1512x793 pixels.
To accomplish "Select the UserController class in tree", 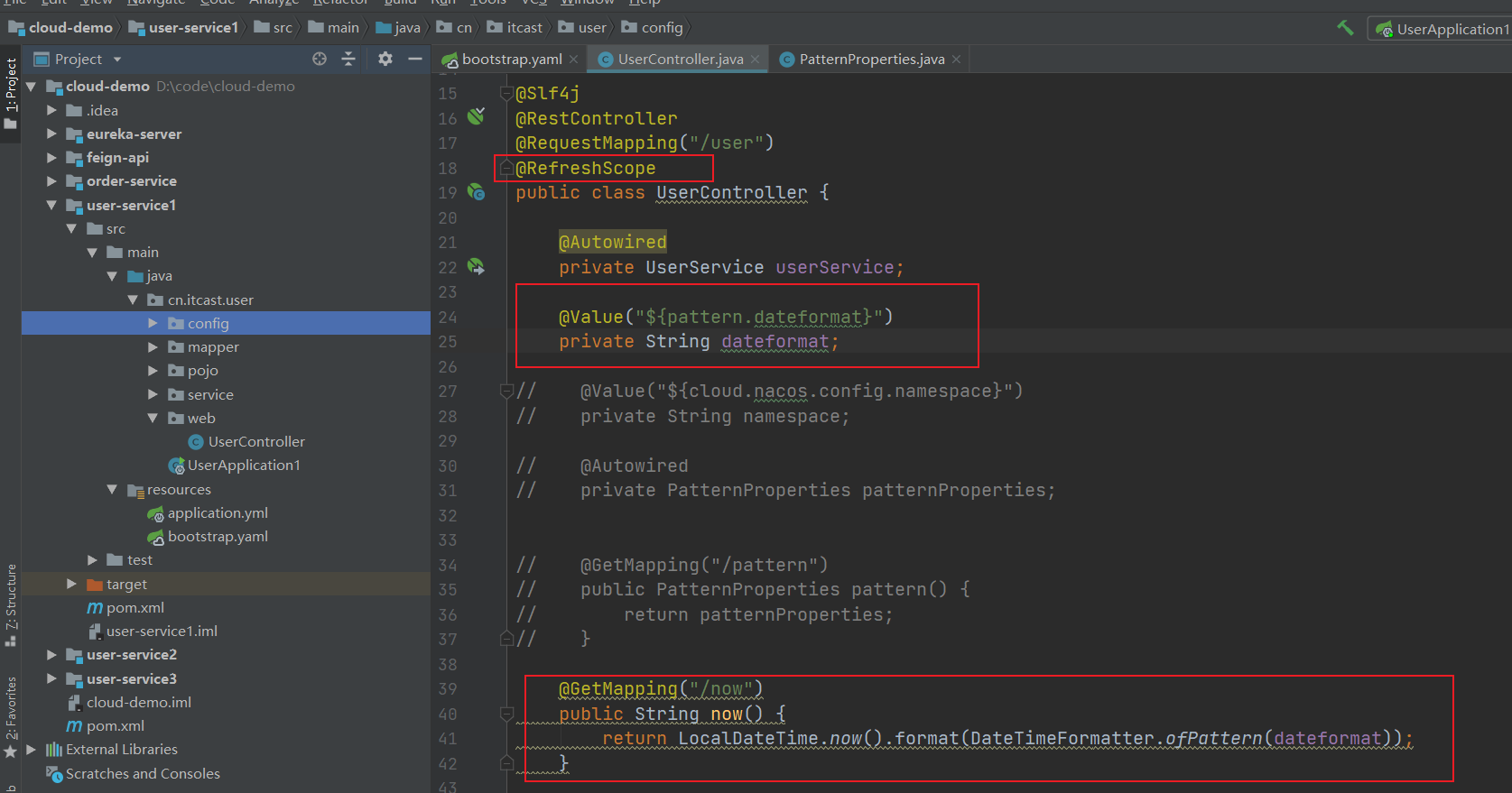I will 256,441.
